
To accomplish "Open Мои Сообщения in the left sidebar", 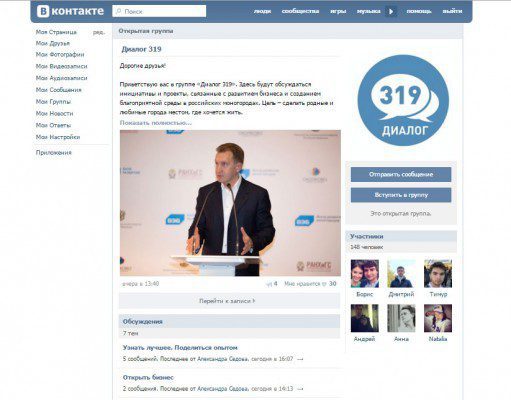I will (x=59, y=90).
